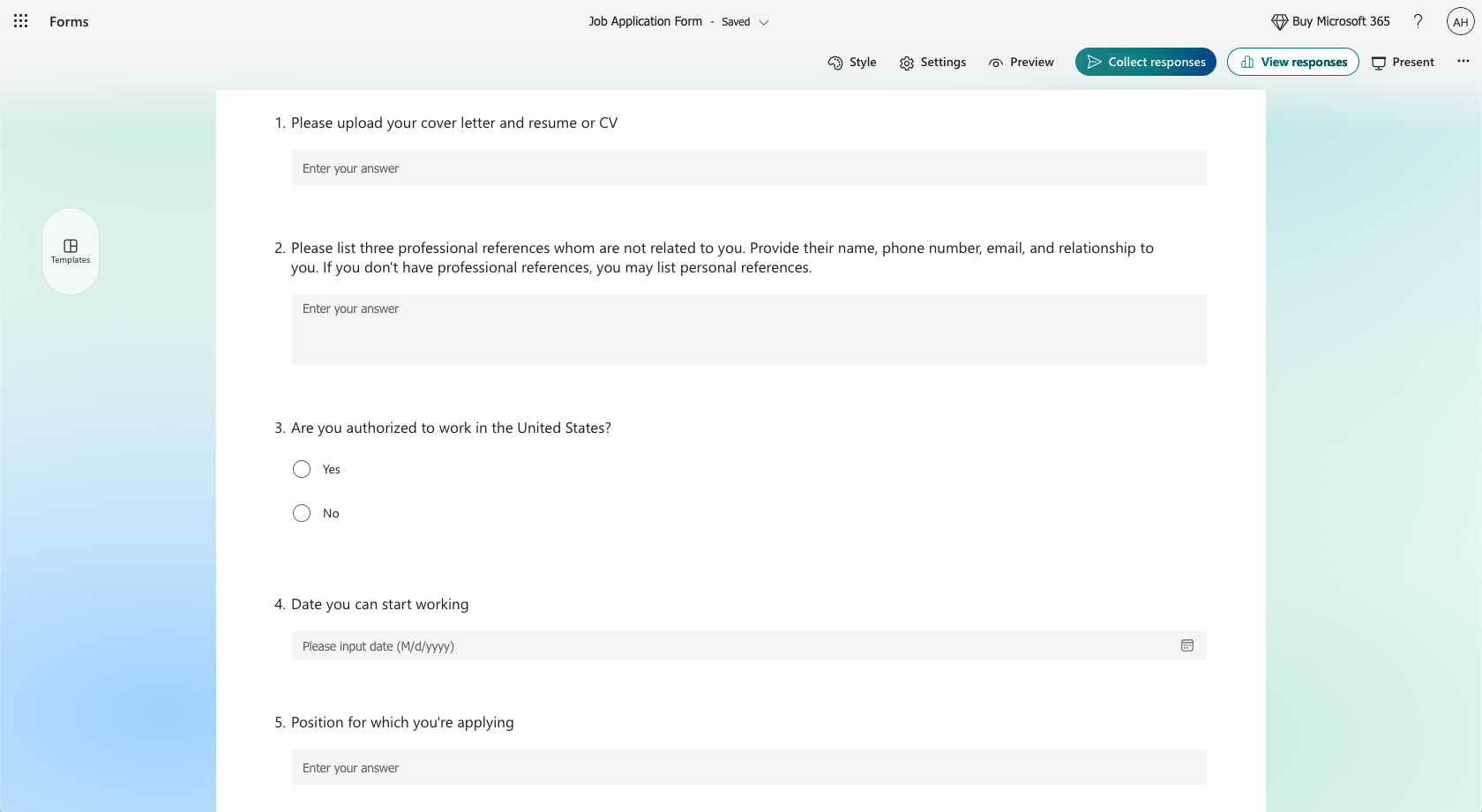
Task: Click the cover letter answer field
Action: (749, 168)
